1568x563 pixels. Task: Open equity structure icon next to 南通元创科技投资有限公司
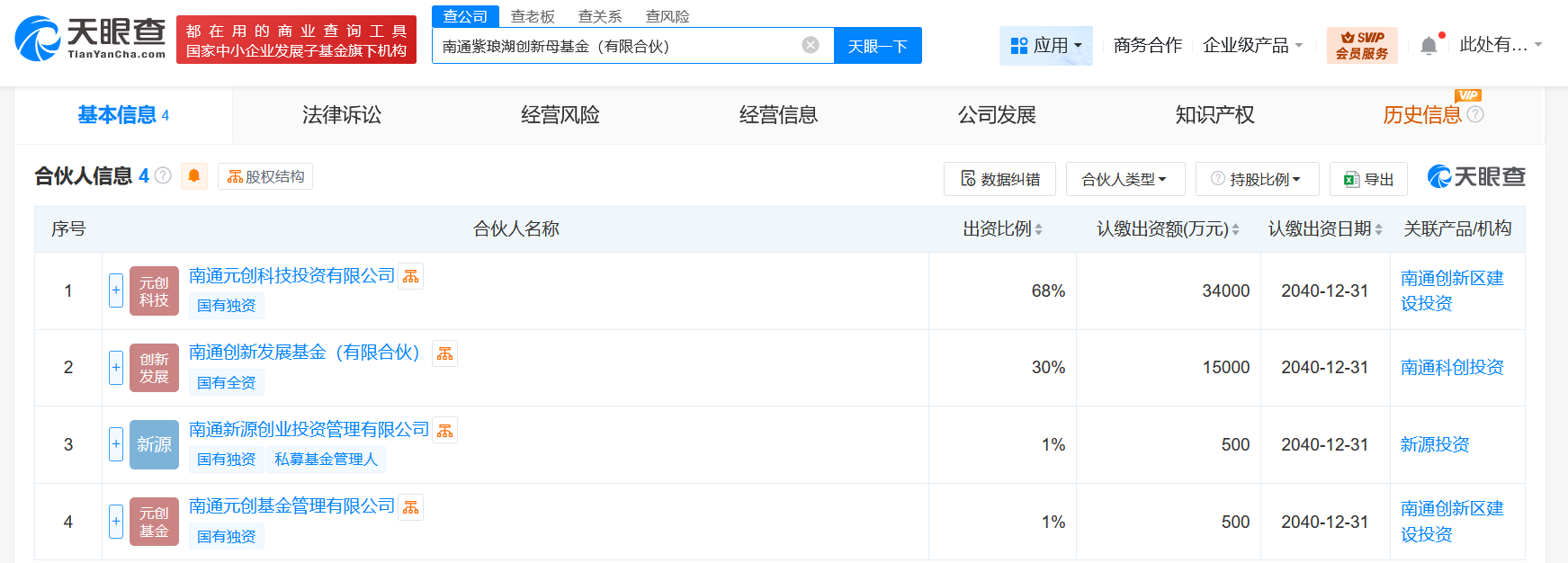coord(411,276)
